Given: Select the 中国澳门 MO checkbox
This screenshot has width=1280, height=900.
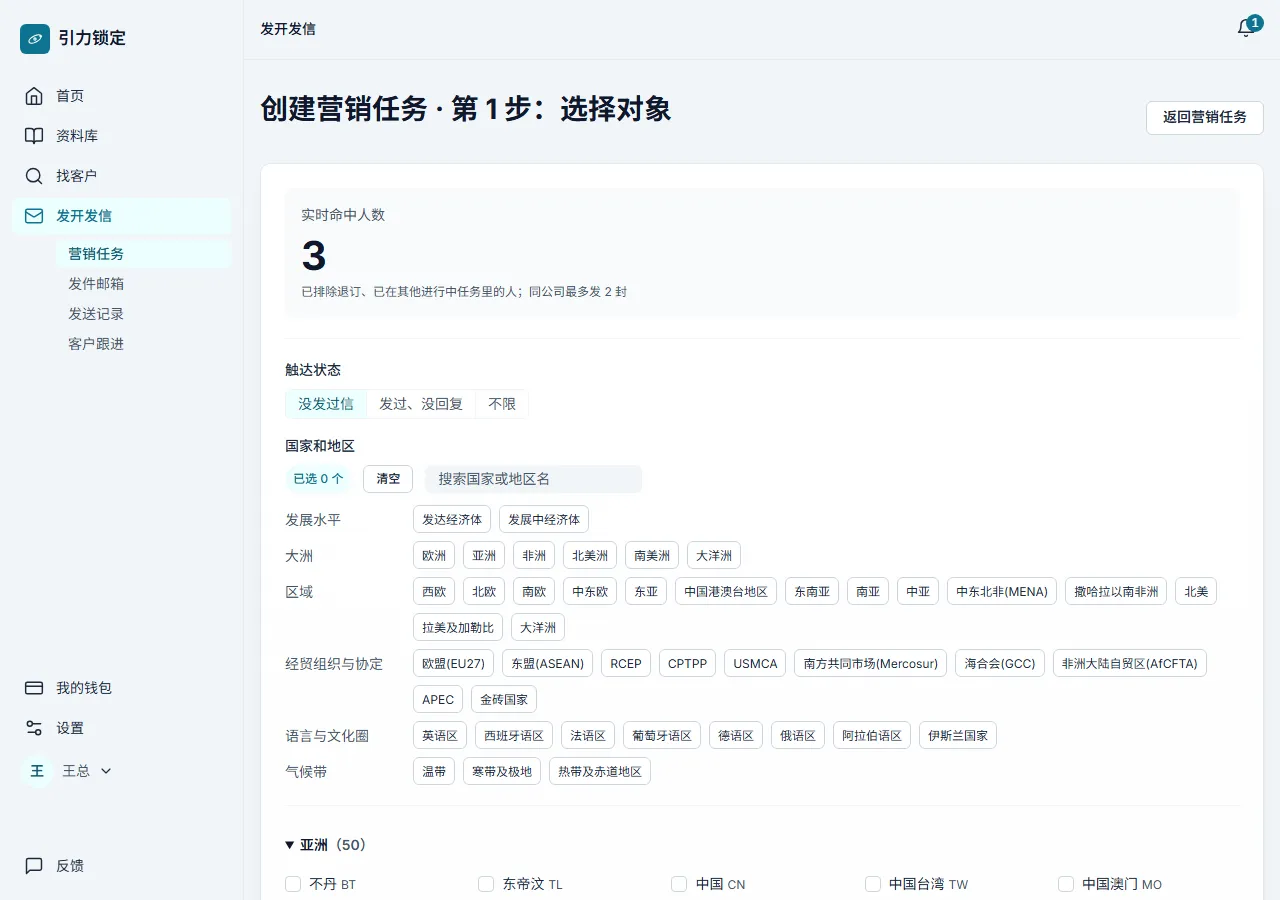Looking at the screenshot, I should pyautogui.click(x=1066, y=884).
